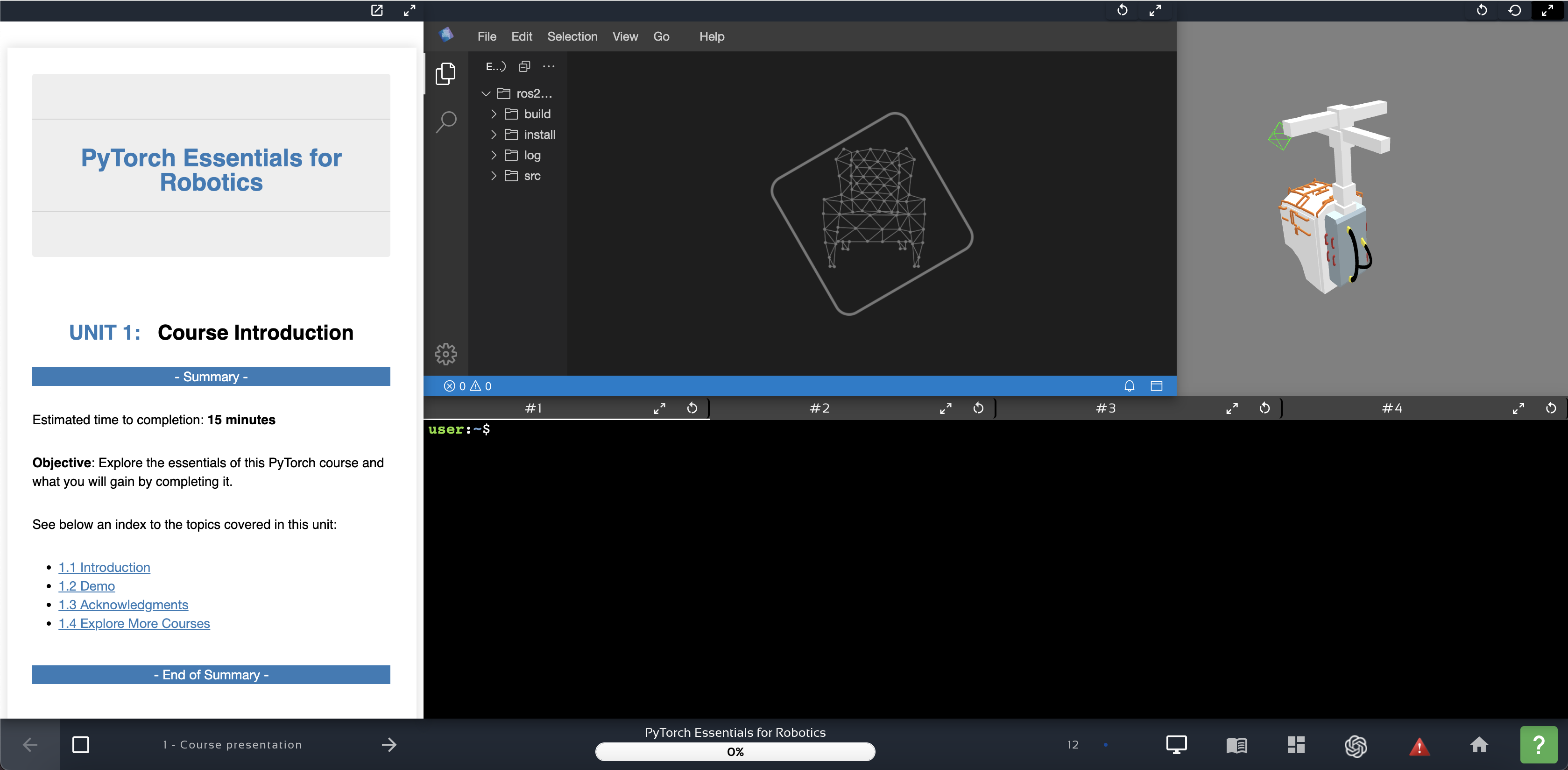Open the Go menu
This screenshot has height=770, width=1568.
(661, 36)
